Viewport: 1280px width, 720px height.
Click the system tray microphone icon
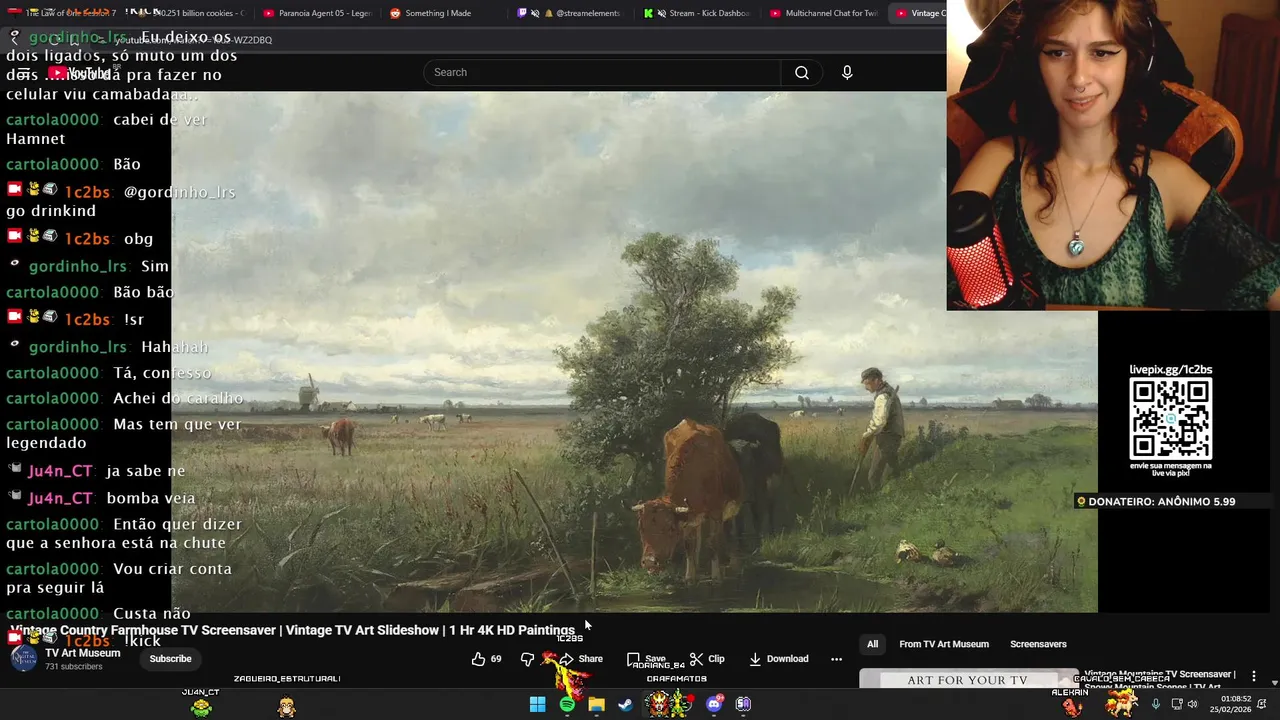pyautogui.click(x=1155, y=704)
